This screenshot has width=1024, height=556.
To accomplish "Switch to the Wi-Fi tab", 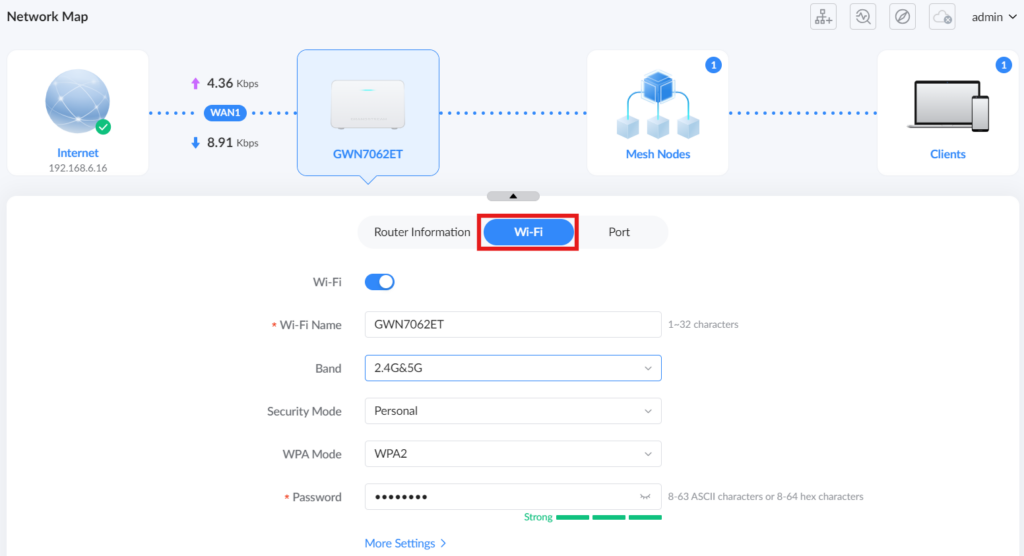I will (528, 232).
